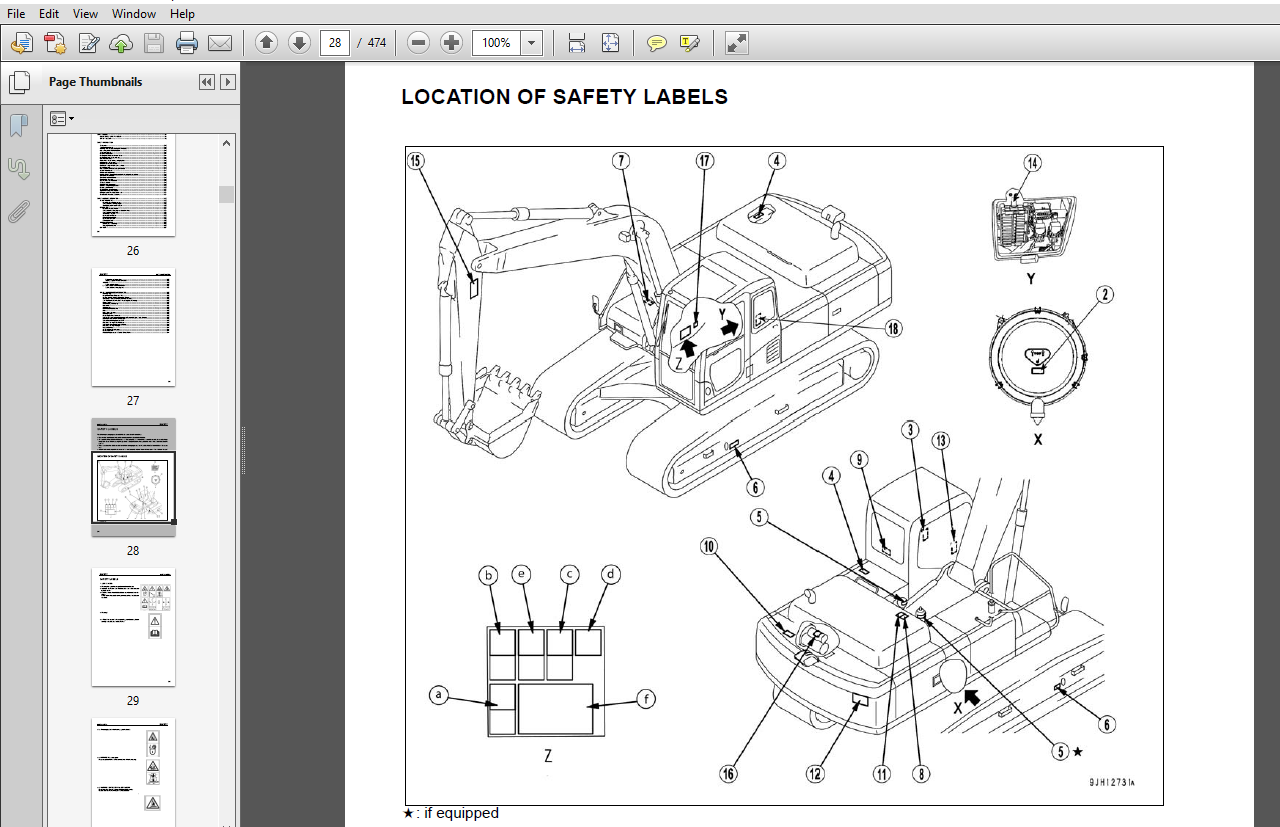Viewport: 1280px width, 827px height.
Task: Open the zoom level dropdown arrow
Action: 532,43
